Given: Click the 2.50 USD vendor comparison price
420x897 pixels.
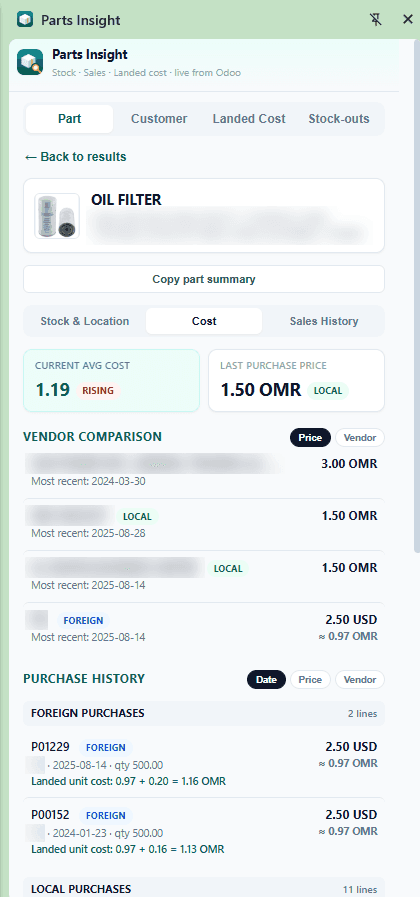Looking at the screenshot, I should pos(351,620).
